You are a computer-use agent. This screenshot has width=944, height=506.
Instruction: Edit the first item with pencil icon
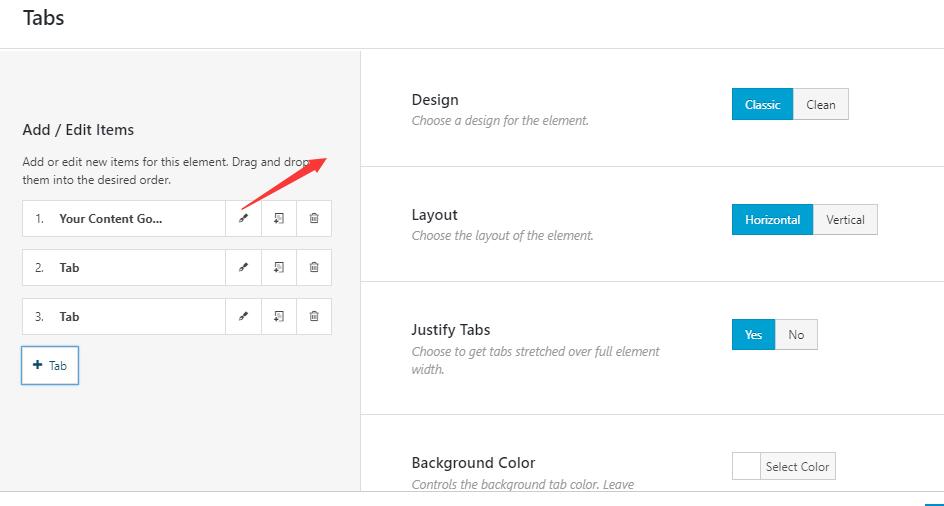pyautogui.click(x=243, y=219)
